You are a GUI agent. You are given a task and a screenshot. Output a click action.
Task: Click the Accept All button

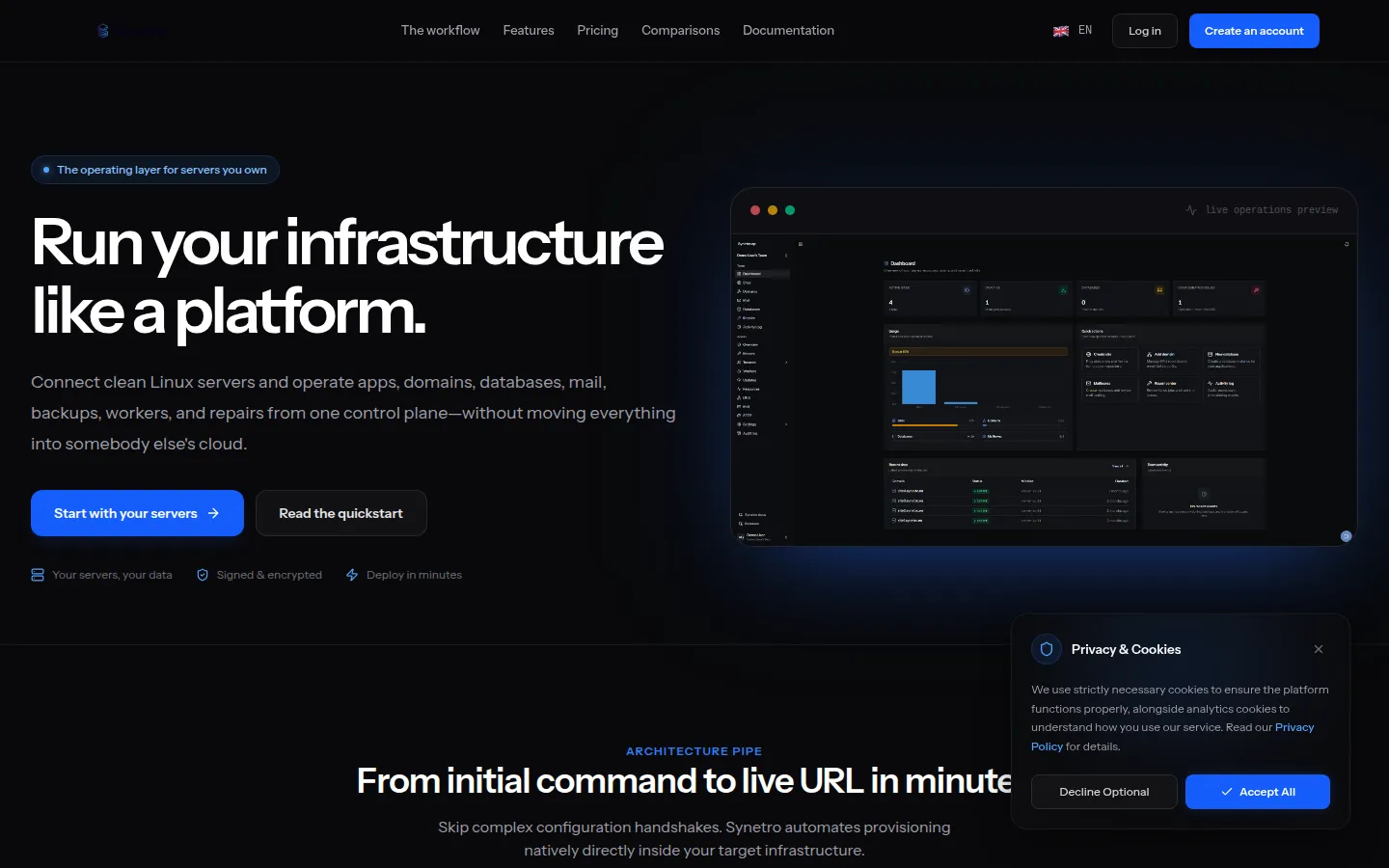pyautogui.click(x=1258, y=792)
